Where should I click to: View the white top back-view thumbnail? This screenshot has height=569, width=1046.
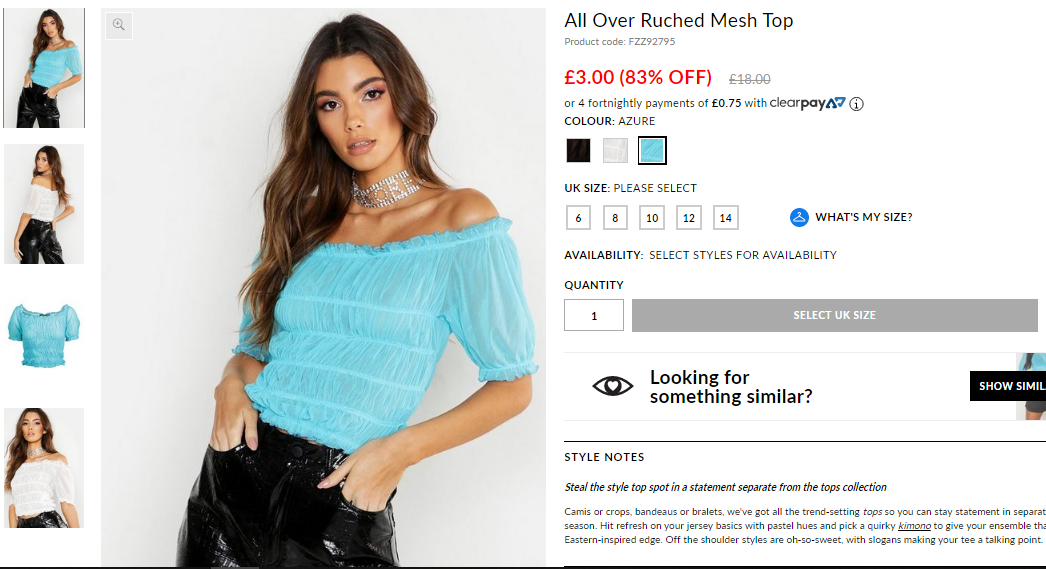click(x=44, y=203)
